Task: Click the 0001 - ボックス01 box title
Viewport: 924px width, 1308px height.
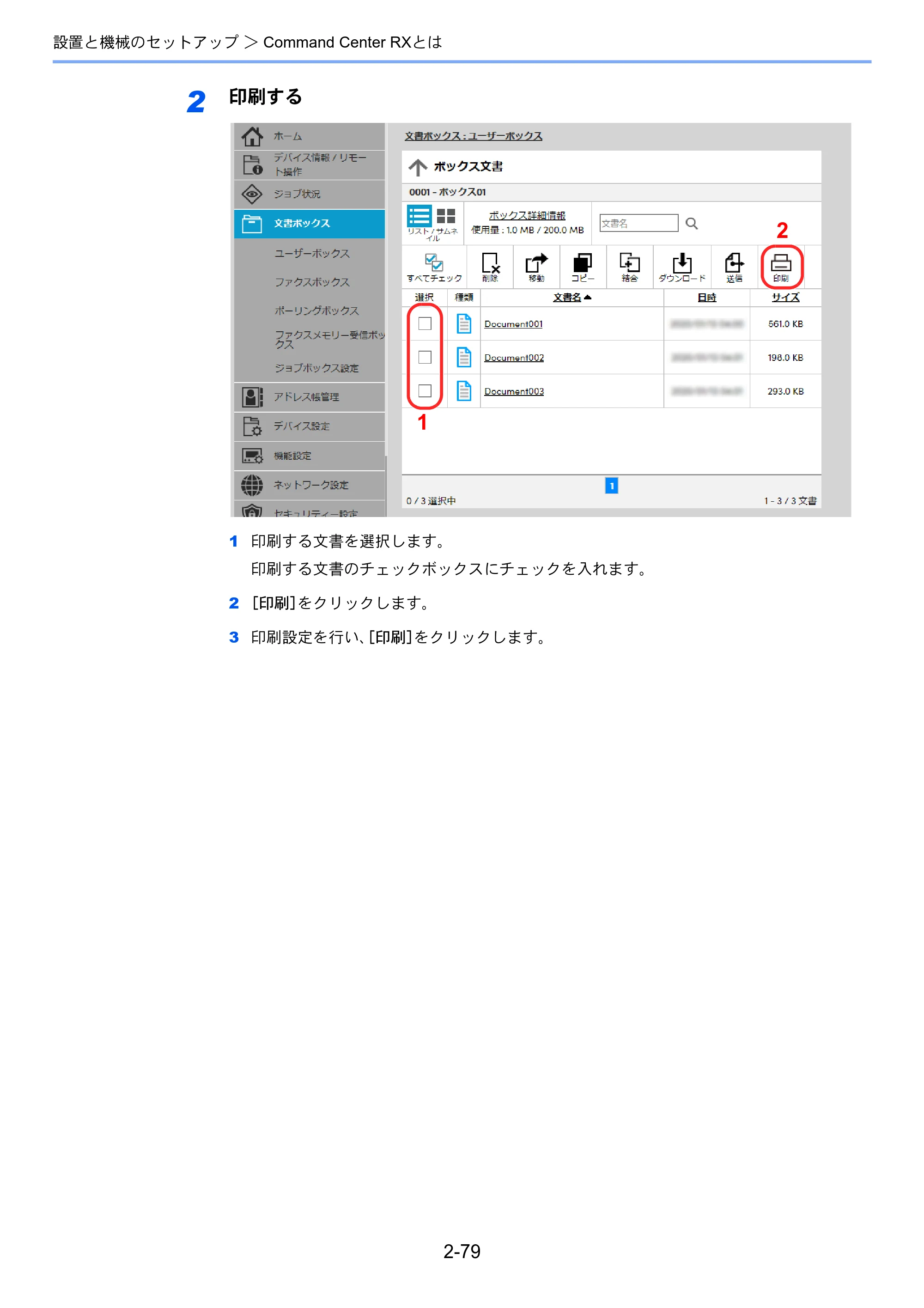Action: tap(447, 192)
